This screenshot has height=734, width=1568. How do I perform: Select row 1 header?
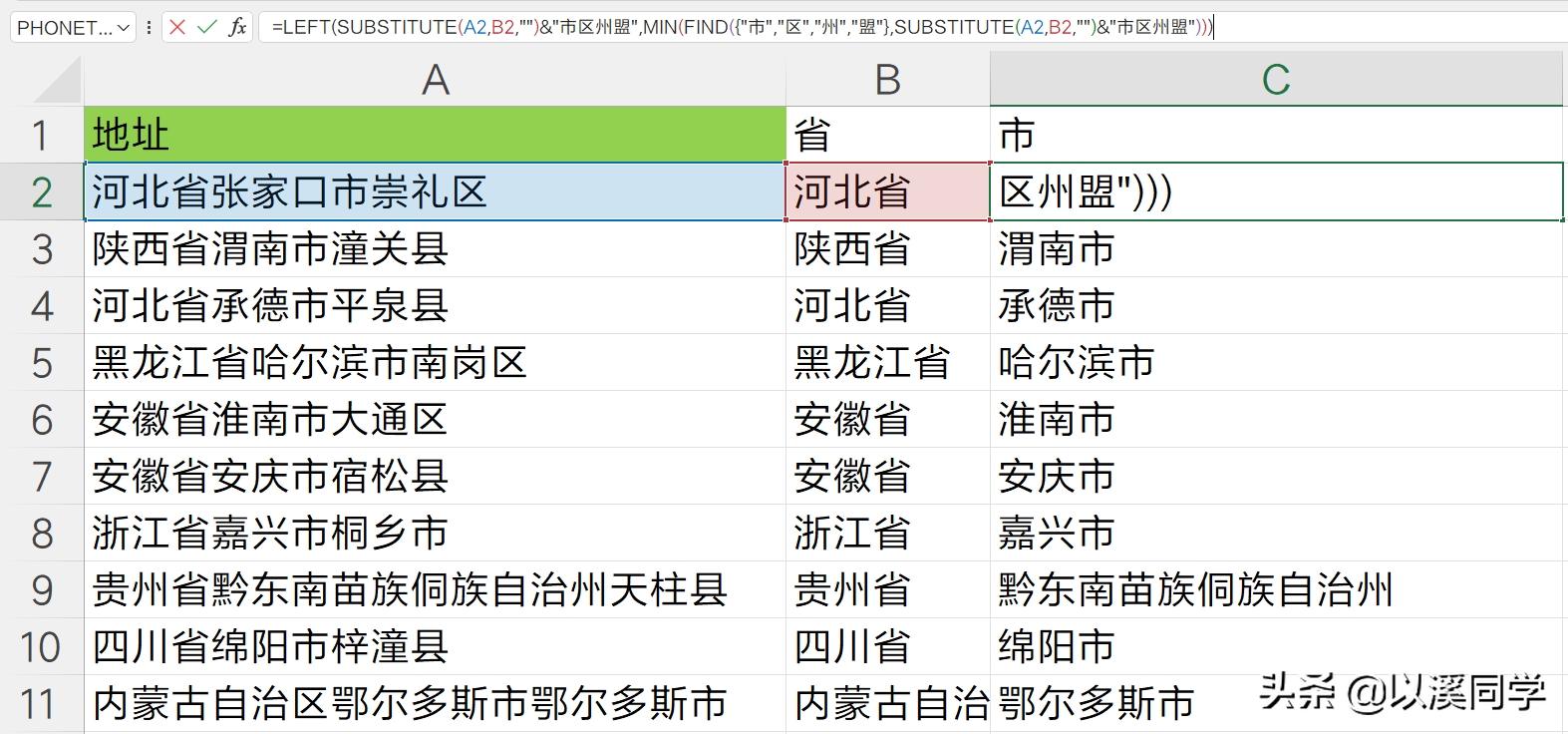point(41,135)
